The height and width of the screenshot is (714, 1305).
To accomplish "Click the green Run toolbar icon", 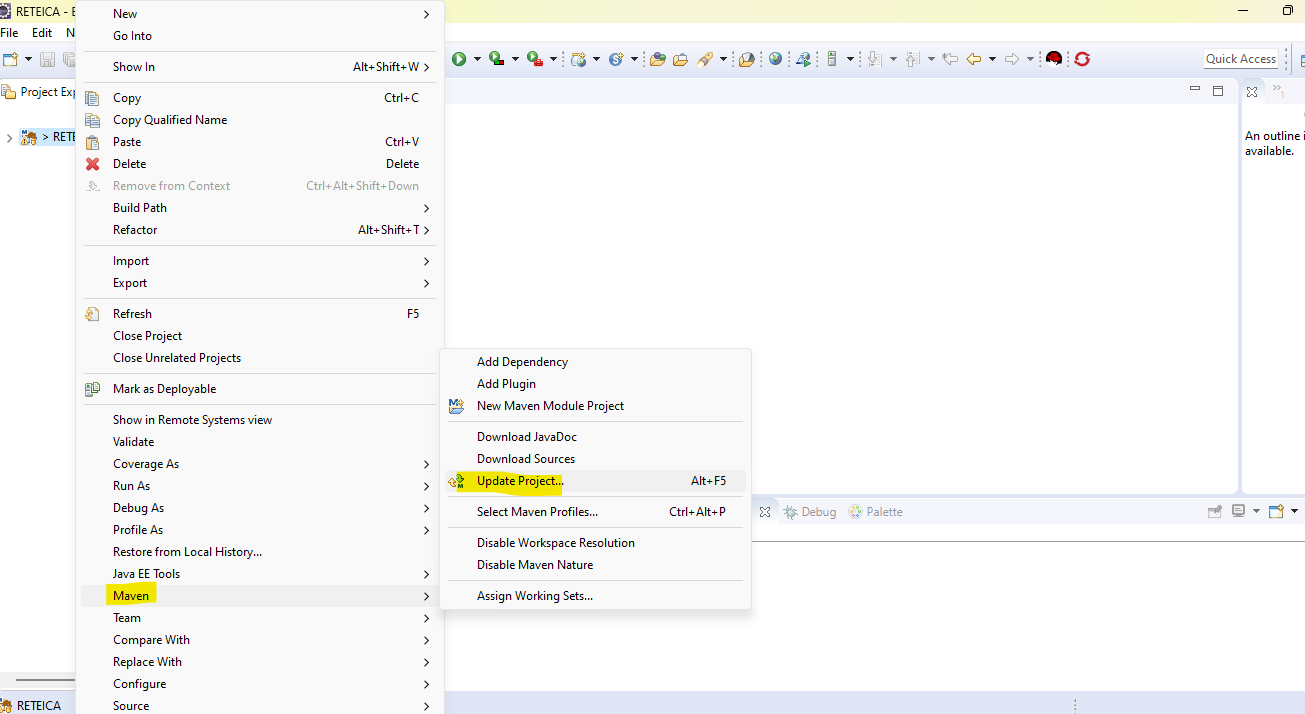I will coord(459,59).
